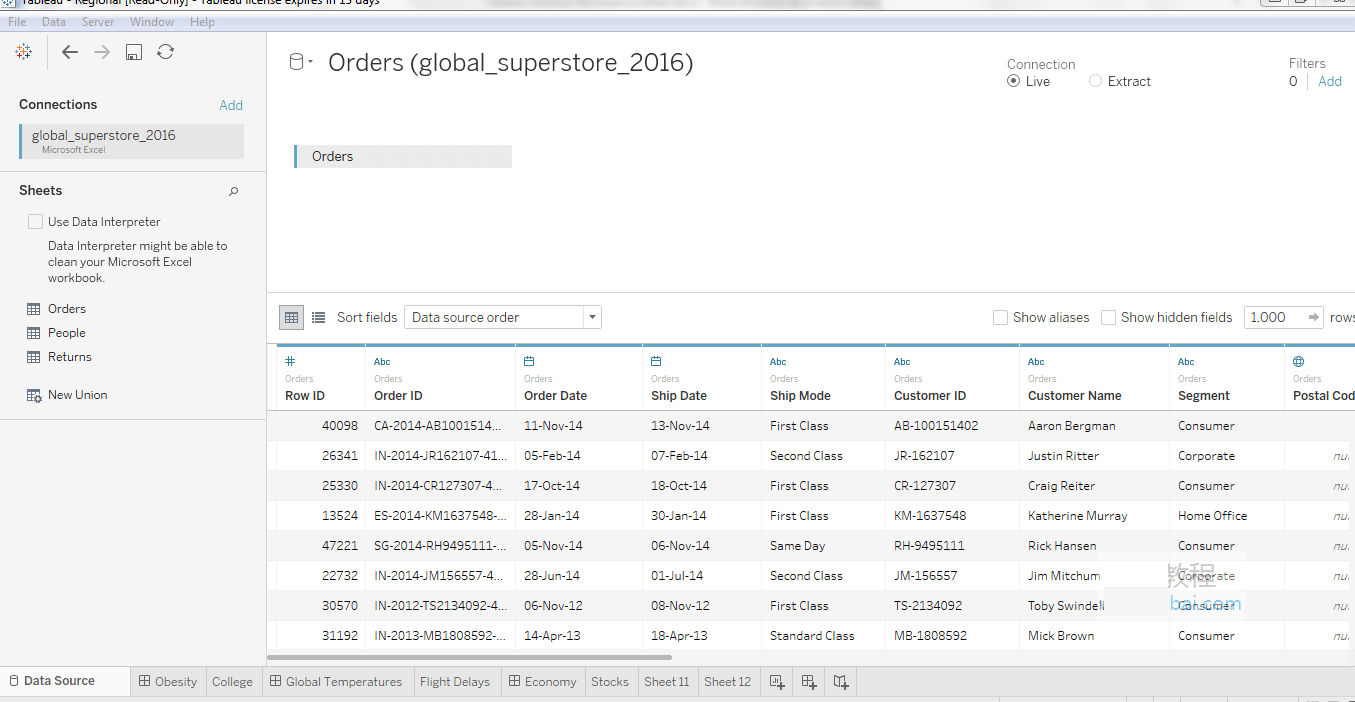Select the Live connection option
The height and width of the screenshot is (702, 1355).
(1014, 81)
